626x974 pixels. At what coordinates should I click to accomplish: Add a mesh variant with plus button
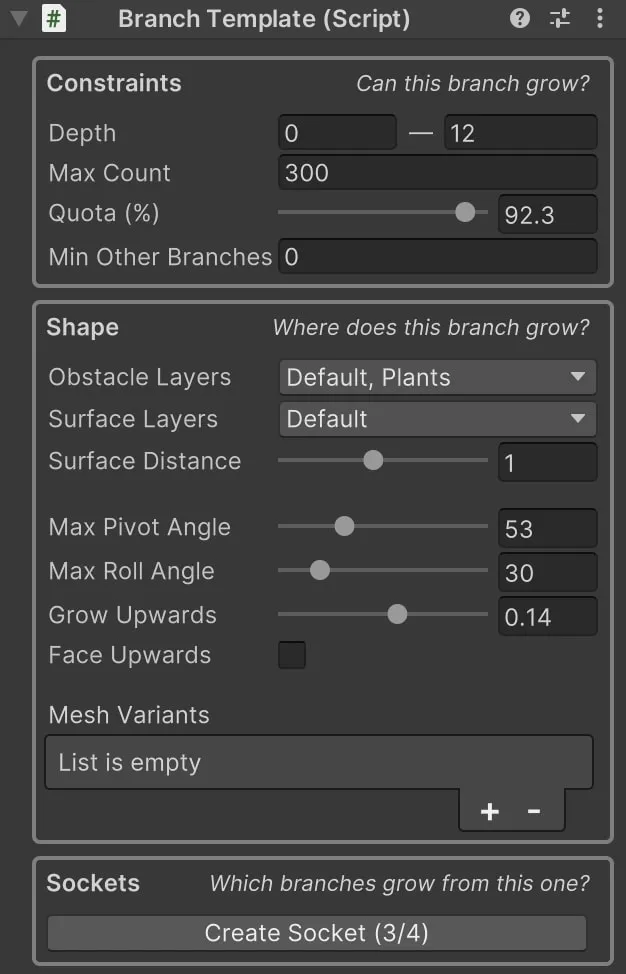point(489,811)
